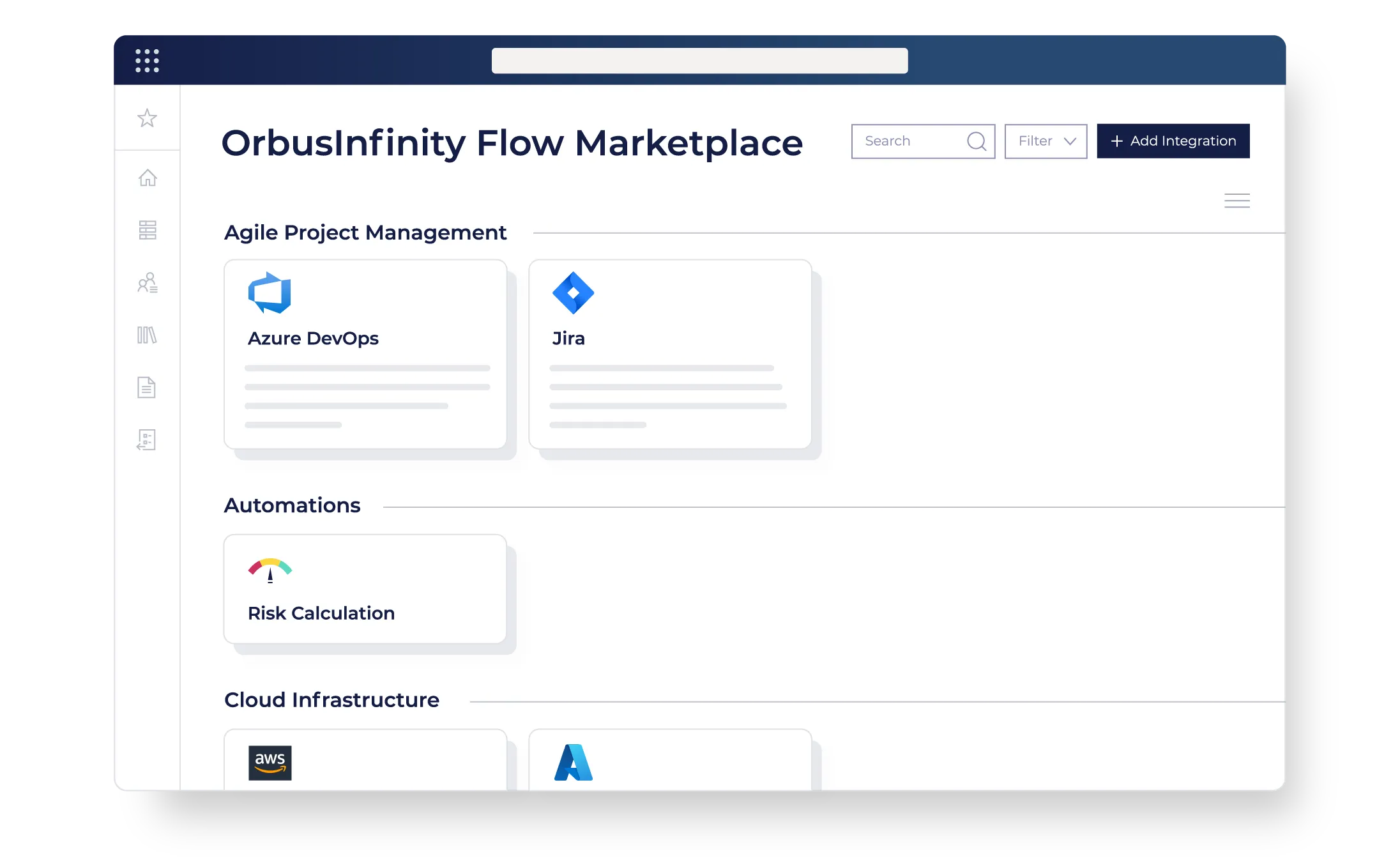Open the app launcher grid icon
Image resolution: width=1400 pixels, height=863 pixels.
pos(147,61)
